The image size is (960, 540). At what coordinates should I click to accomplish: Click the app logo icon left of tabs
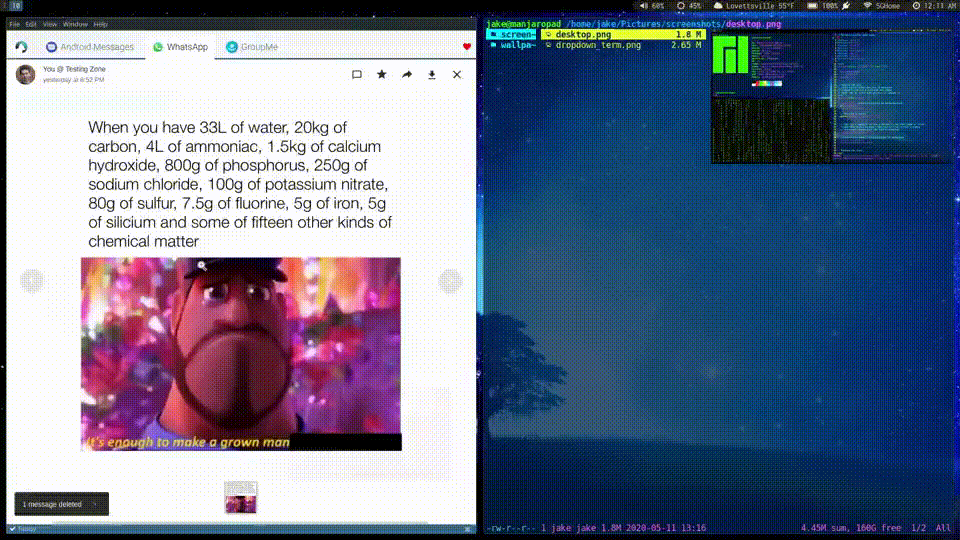pyautogui.click(x=21, y=47)
